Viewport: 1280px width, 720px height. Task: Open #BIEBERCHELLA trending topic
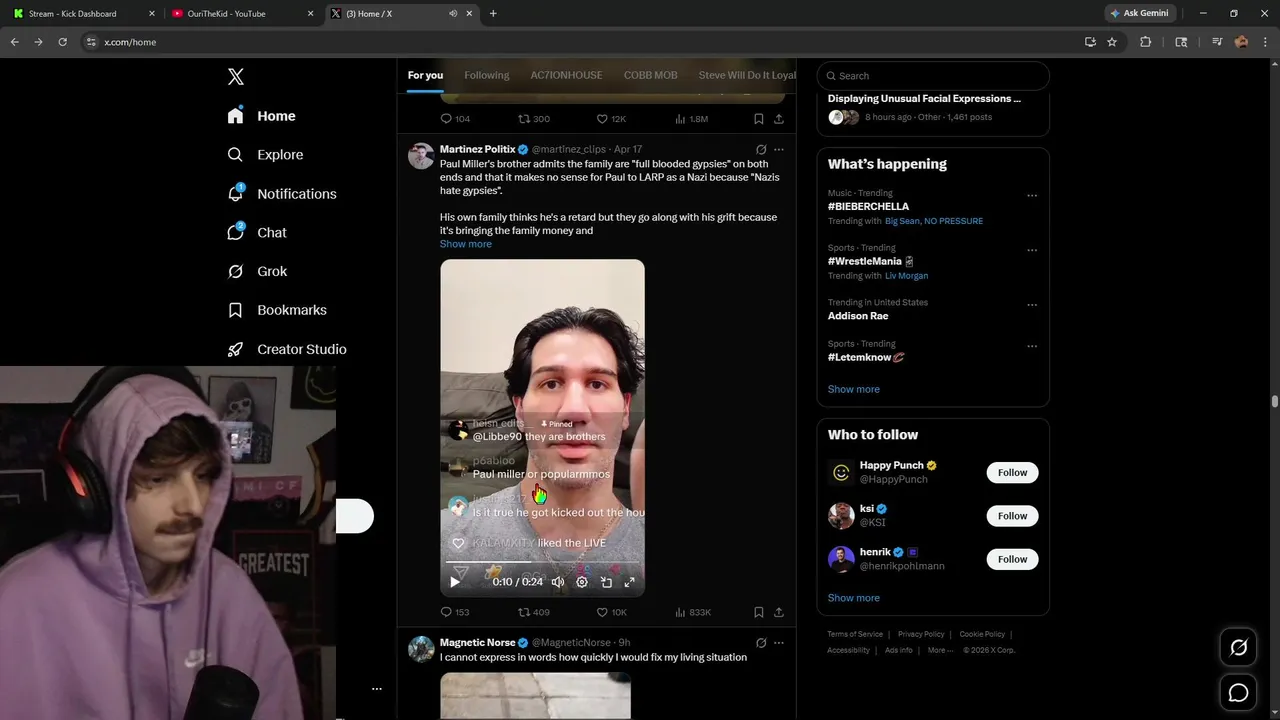tap(868, 207)
